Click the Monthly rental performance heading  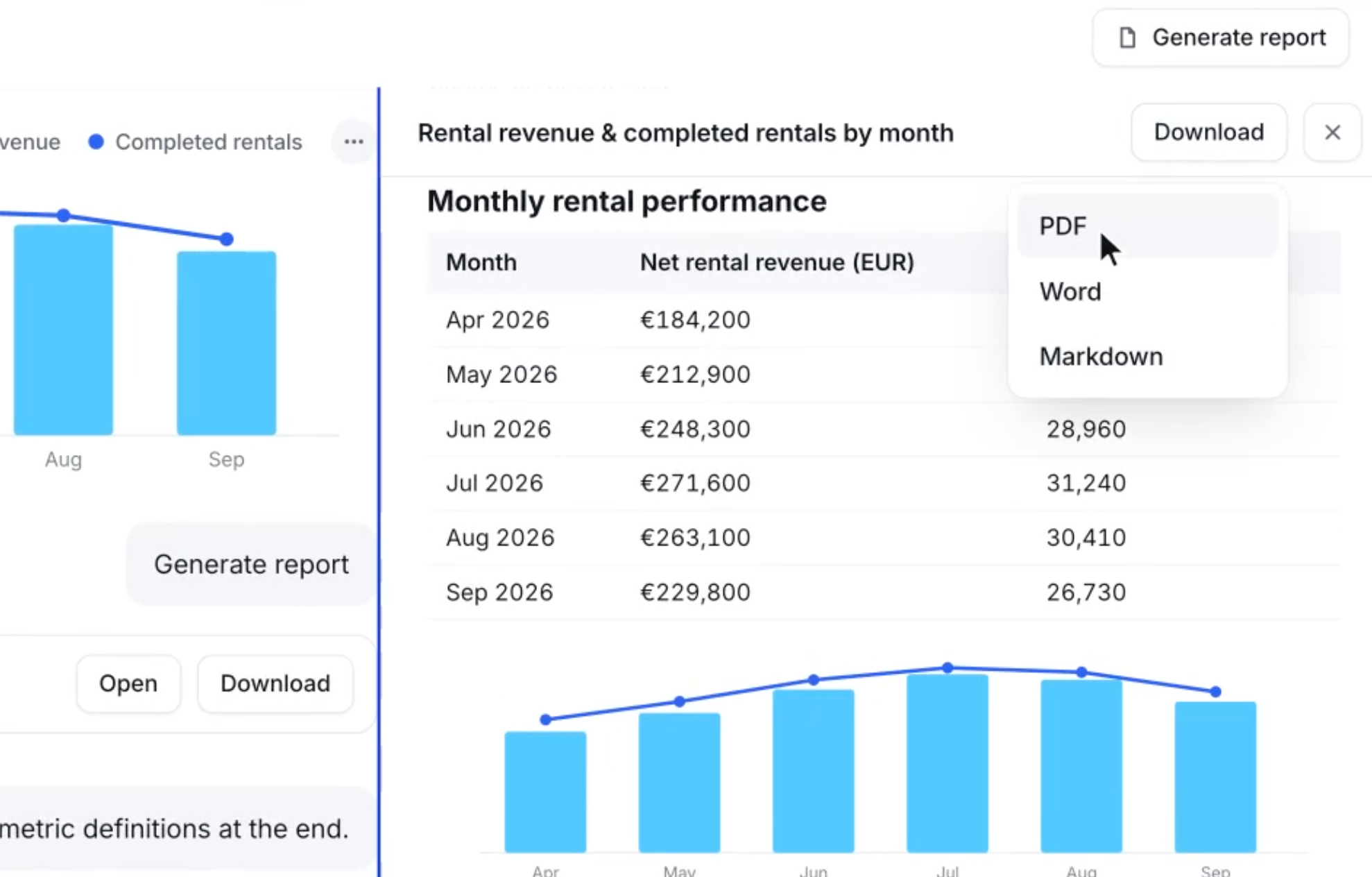626,201
